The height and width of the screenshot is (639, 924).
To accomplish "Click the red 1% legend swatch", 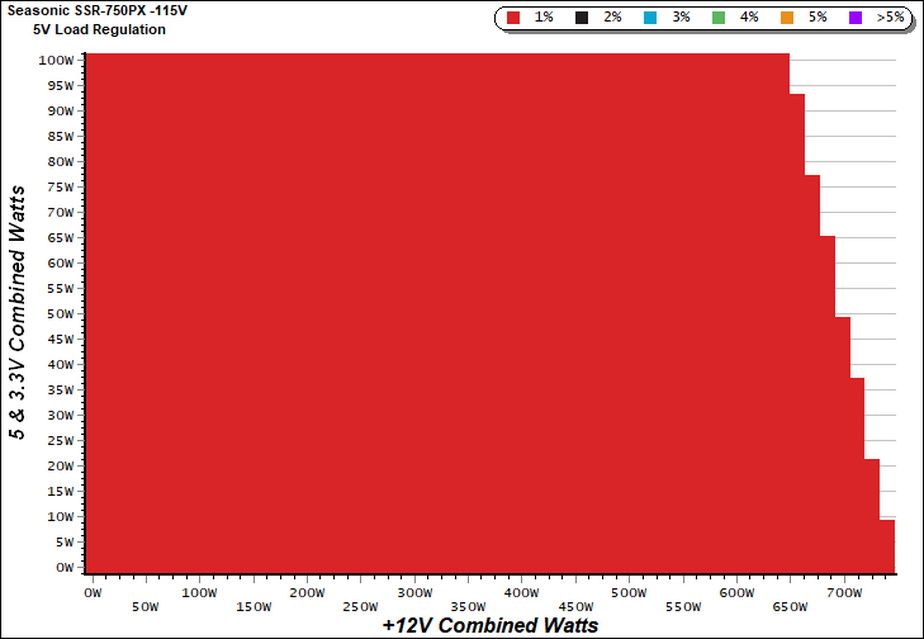I will [x=513, y=18].
